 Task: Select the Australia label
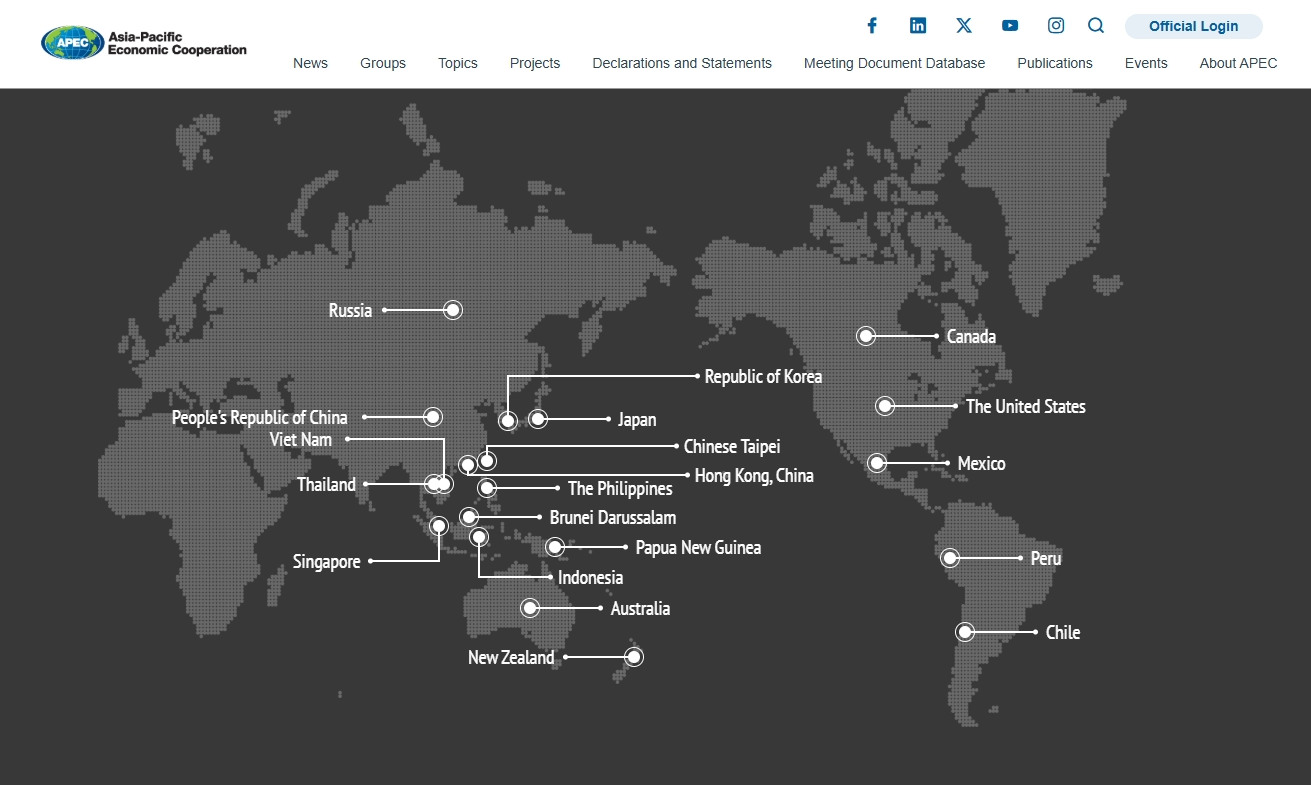pos(640,609)
